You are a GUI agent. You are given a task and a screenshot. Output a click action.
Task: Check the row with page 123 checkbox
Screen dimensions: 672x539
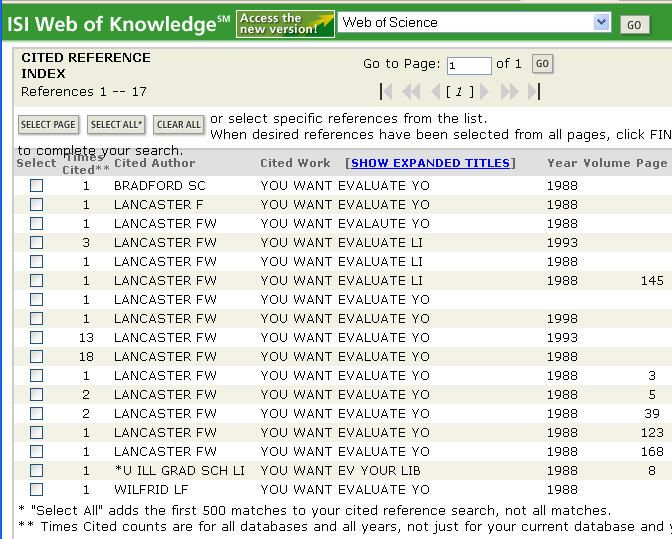pos(36,432)
